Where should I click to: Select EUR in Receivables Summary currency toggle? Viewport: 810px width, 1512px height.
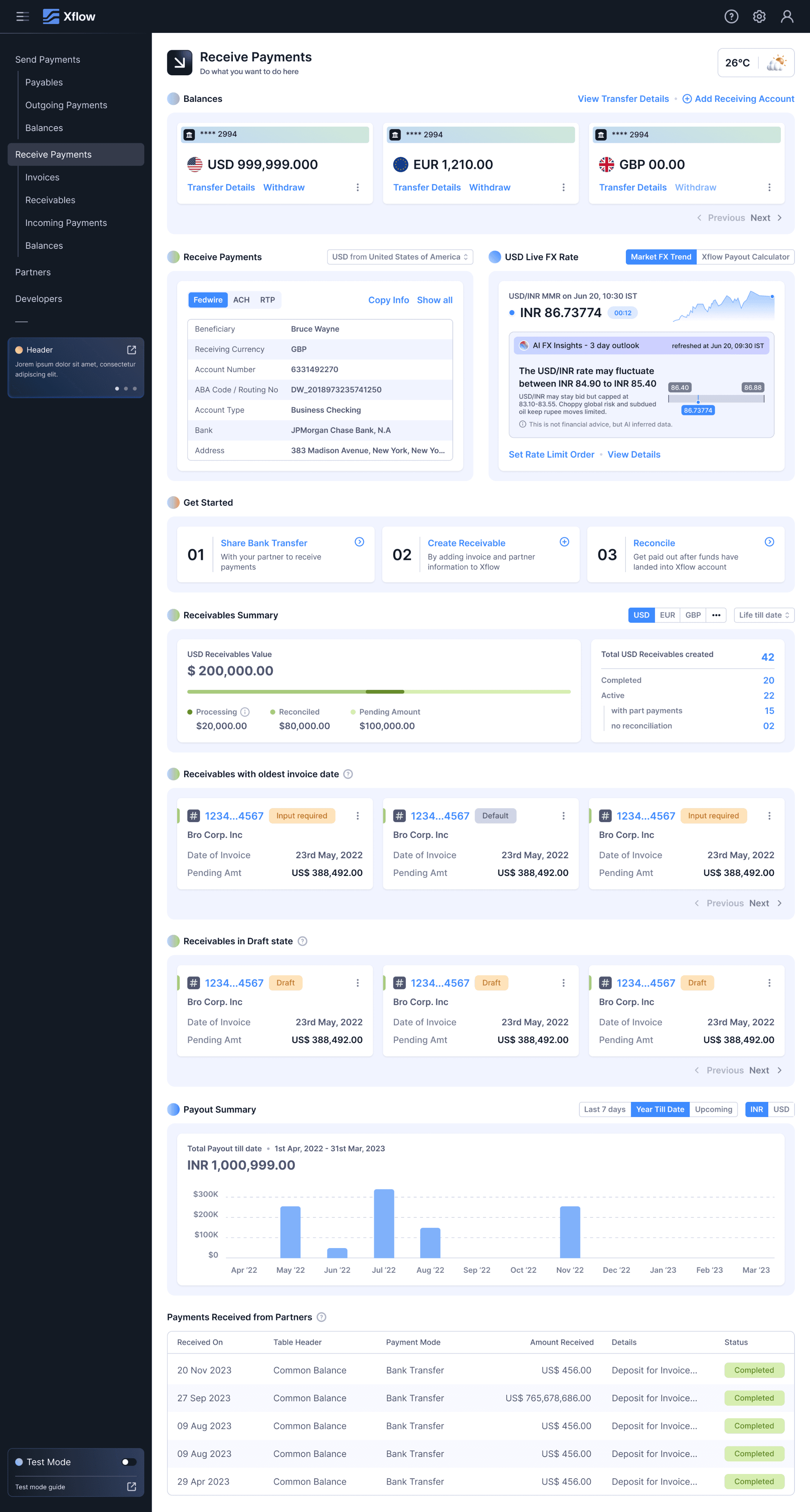(667, 615)
